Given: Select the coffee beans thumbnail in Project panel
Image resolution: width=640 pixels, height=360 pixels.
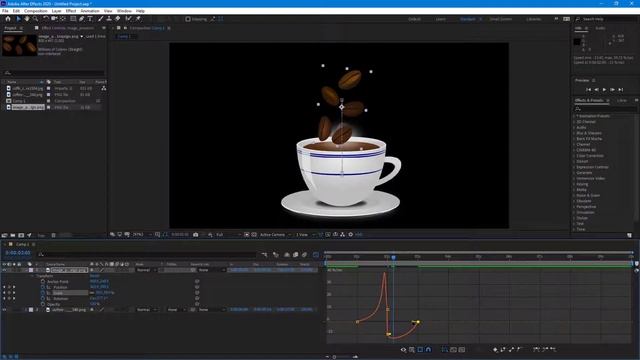Looking at the screenshot, I should pyautogui.click(x=19, y=45).
